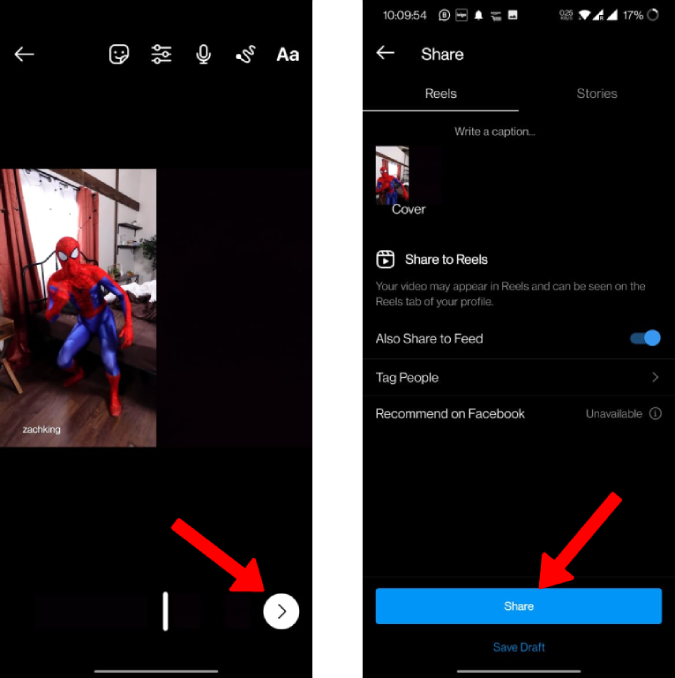The height and width of the screenshot is (678, 675).
Task: Tap the white next arrow circle
Action: pos(281,611)
